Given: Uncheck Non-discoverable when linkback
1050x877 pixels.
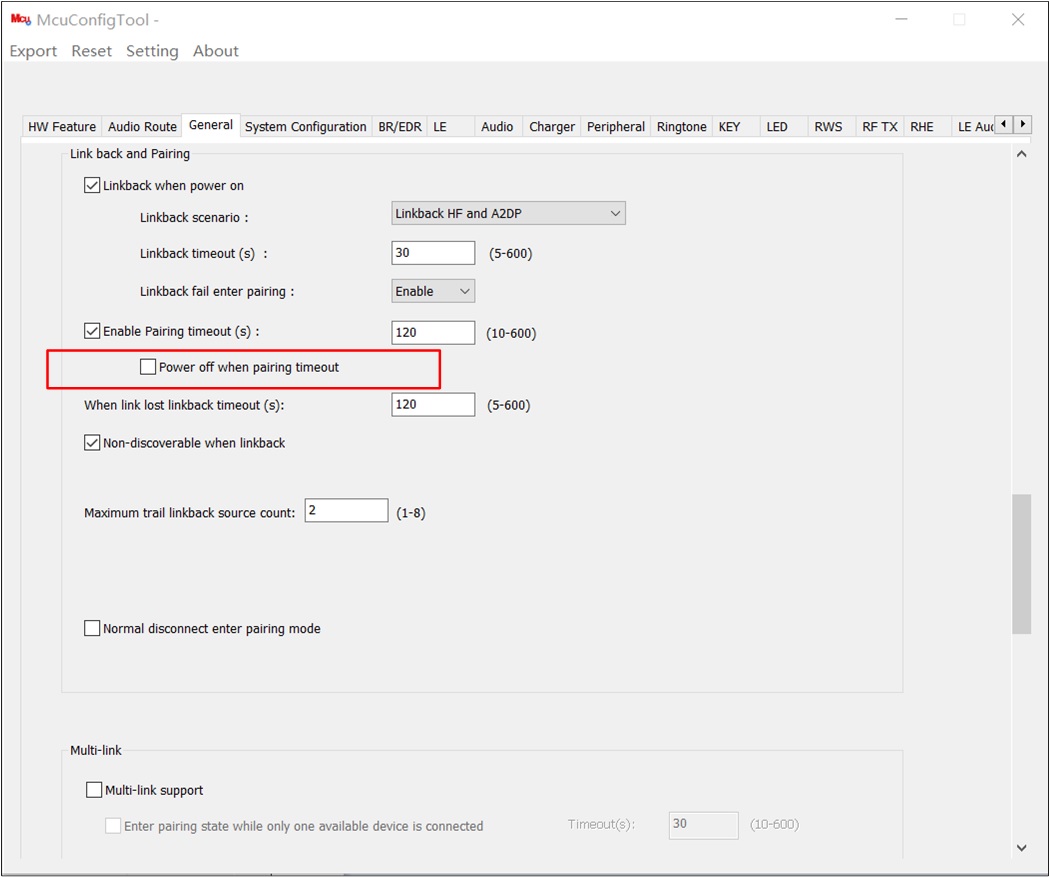Looking at the screenshot, I should [92, 443].
